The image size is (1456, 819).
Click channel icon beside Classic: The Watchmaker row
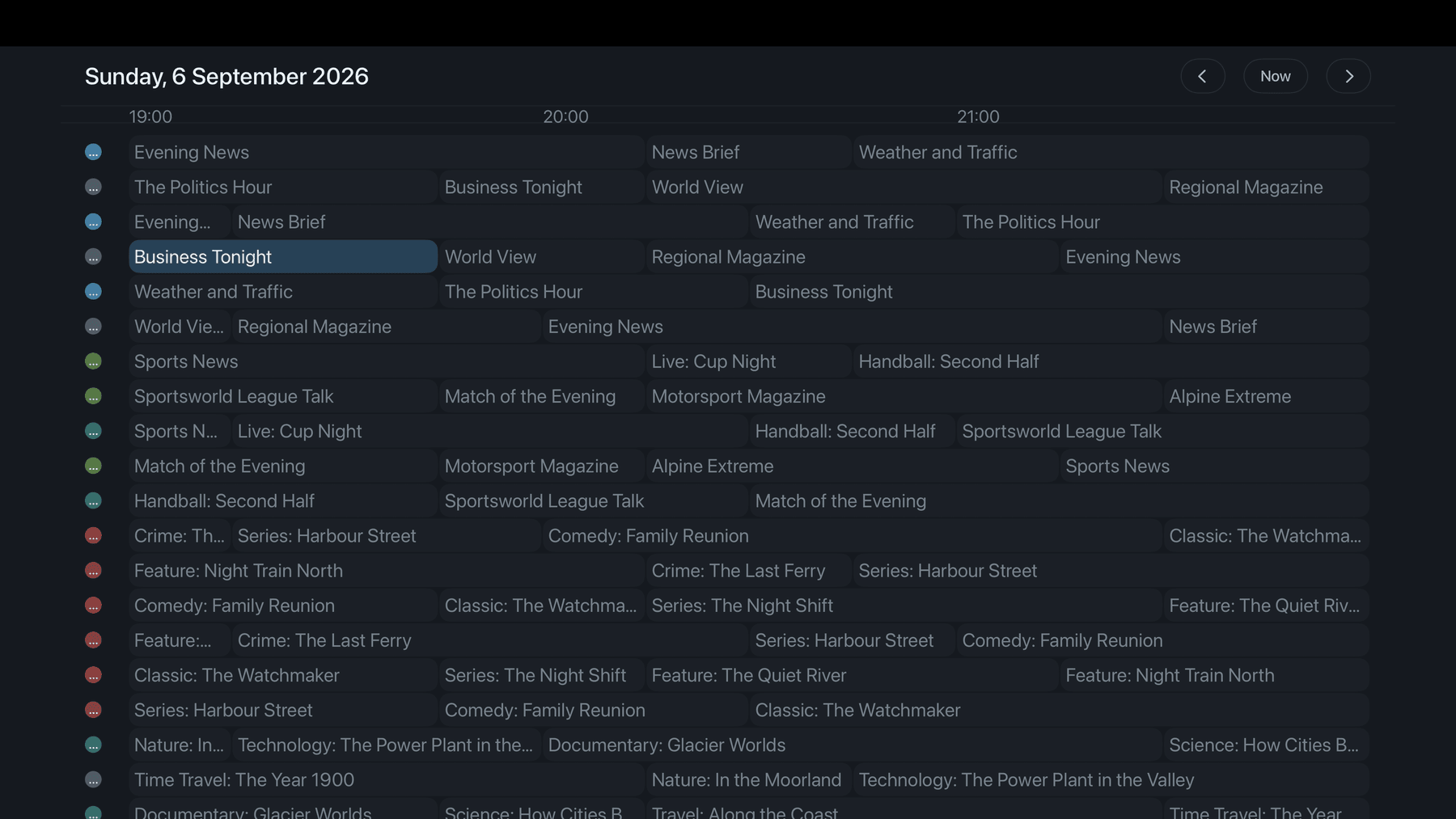pos(93,675)
